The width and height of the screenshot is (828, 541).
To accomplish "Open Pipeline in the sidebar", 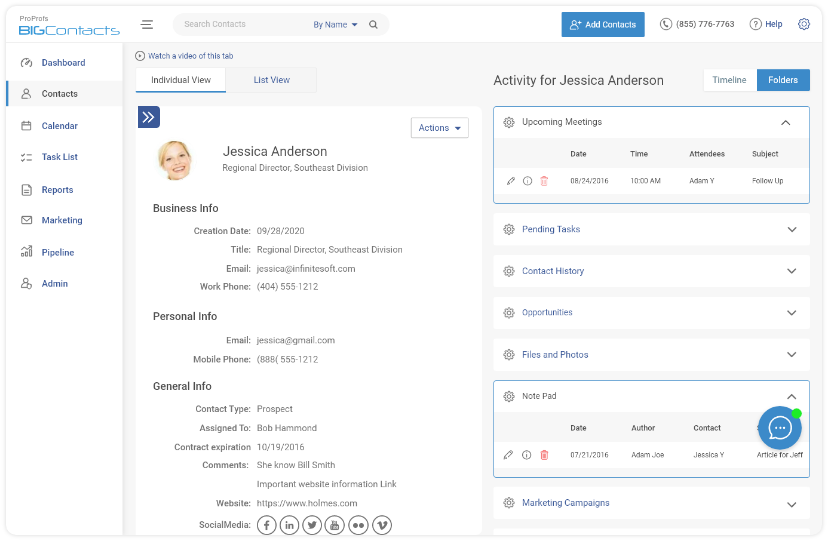I will (x=58, y=253).
